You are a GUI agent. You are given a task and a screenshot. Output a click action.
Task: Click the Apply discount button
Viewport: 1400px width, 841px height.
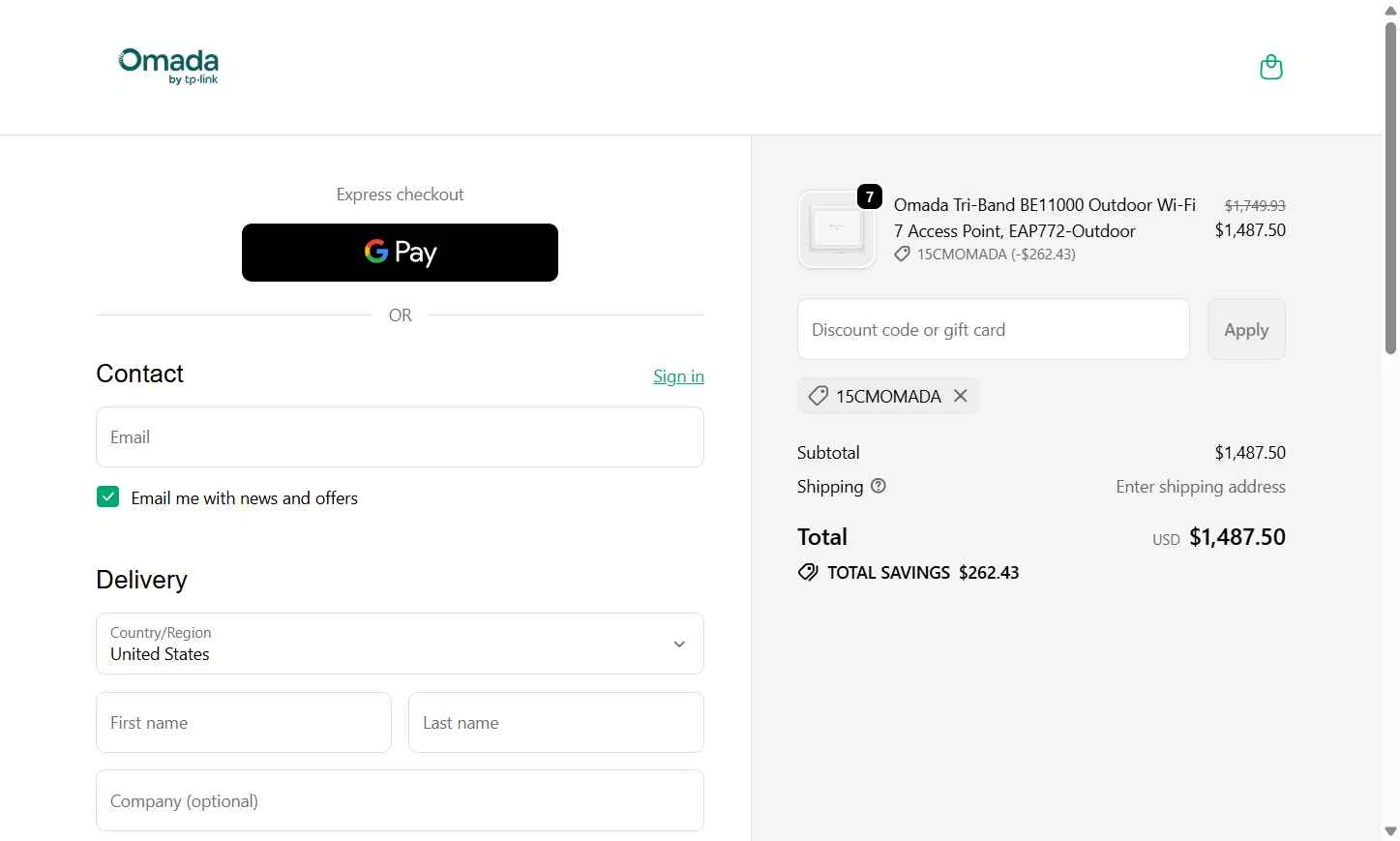click(x=1246, y=329)
